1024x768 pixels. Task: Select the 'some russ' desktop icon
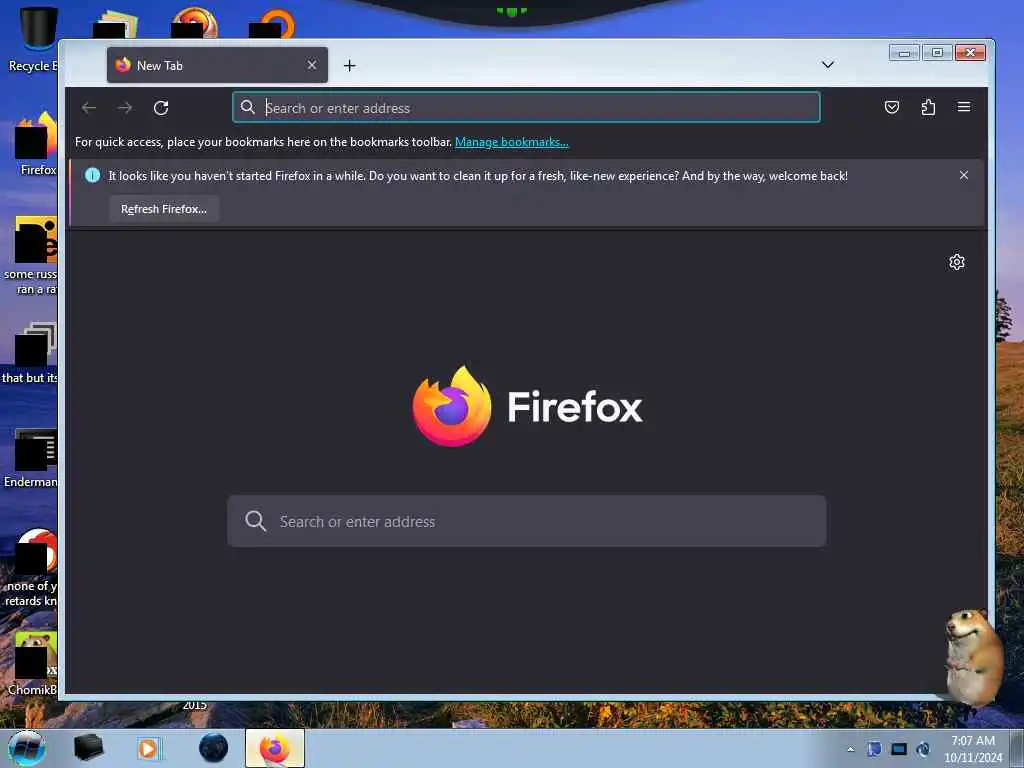pyautogui.click(x=33, y=256)
